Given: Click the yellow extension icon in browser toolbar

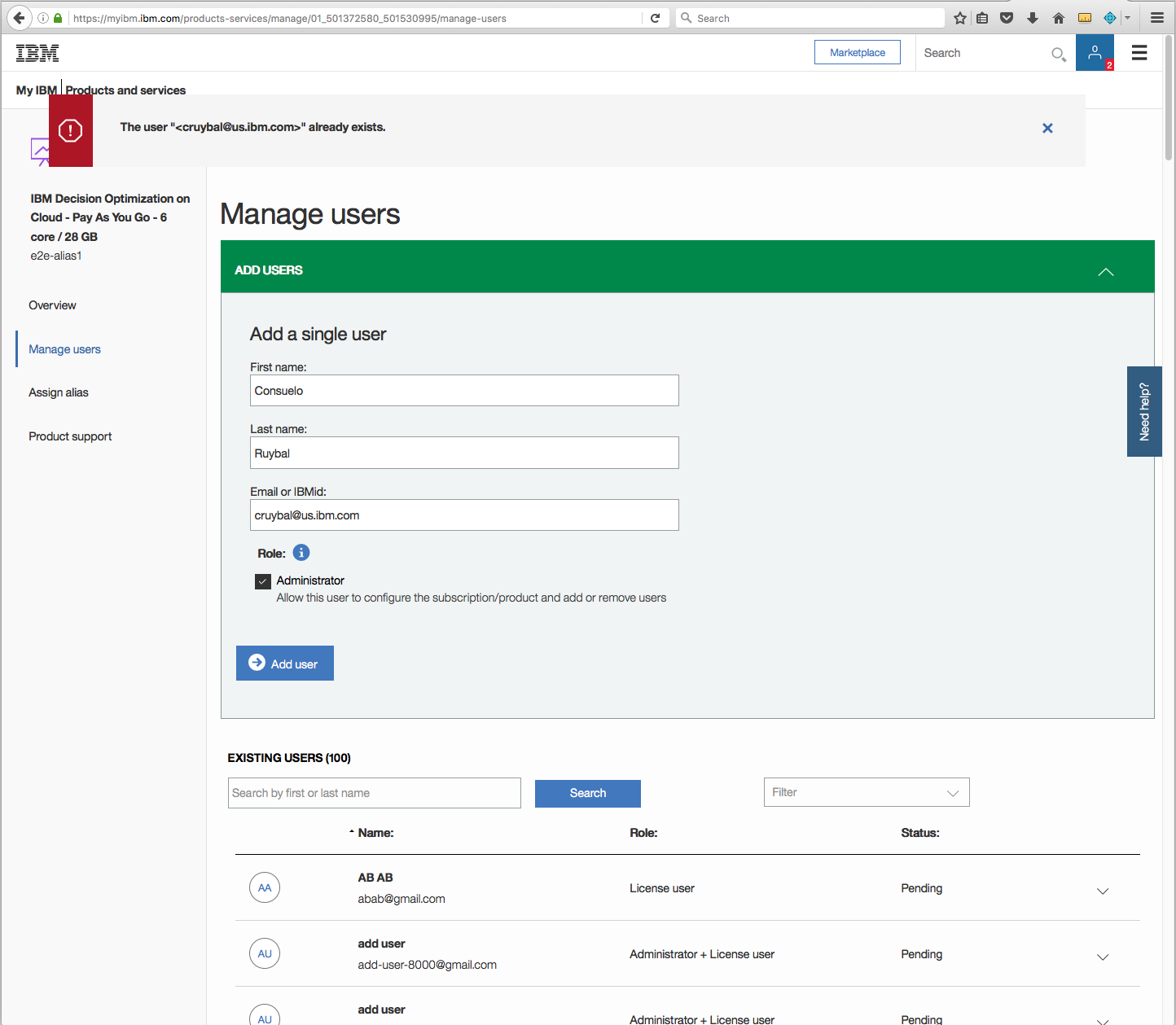Looking at the screenshot, I should (1085, 18).
